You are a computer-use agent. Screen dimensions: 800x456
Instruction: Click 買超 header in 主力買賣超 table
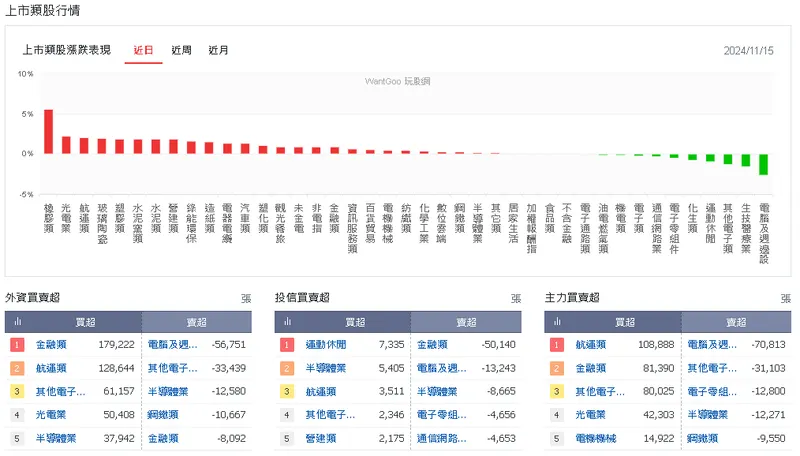pos(625,322)
